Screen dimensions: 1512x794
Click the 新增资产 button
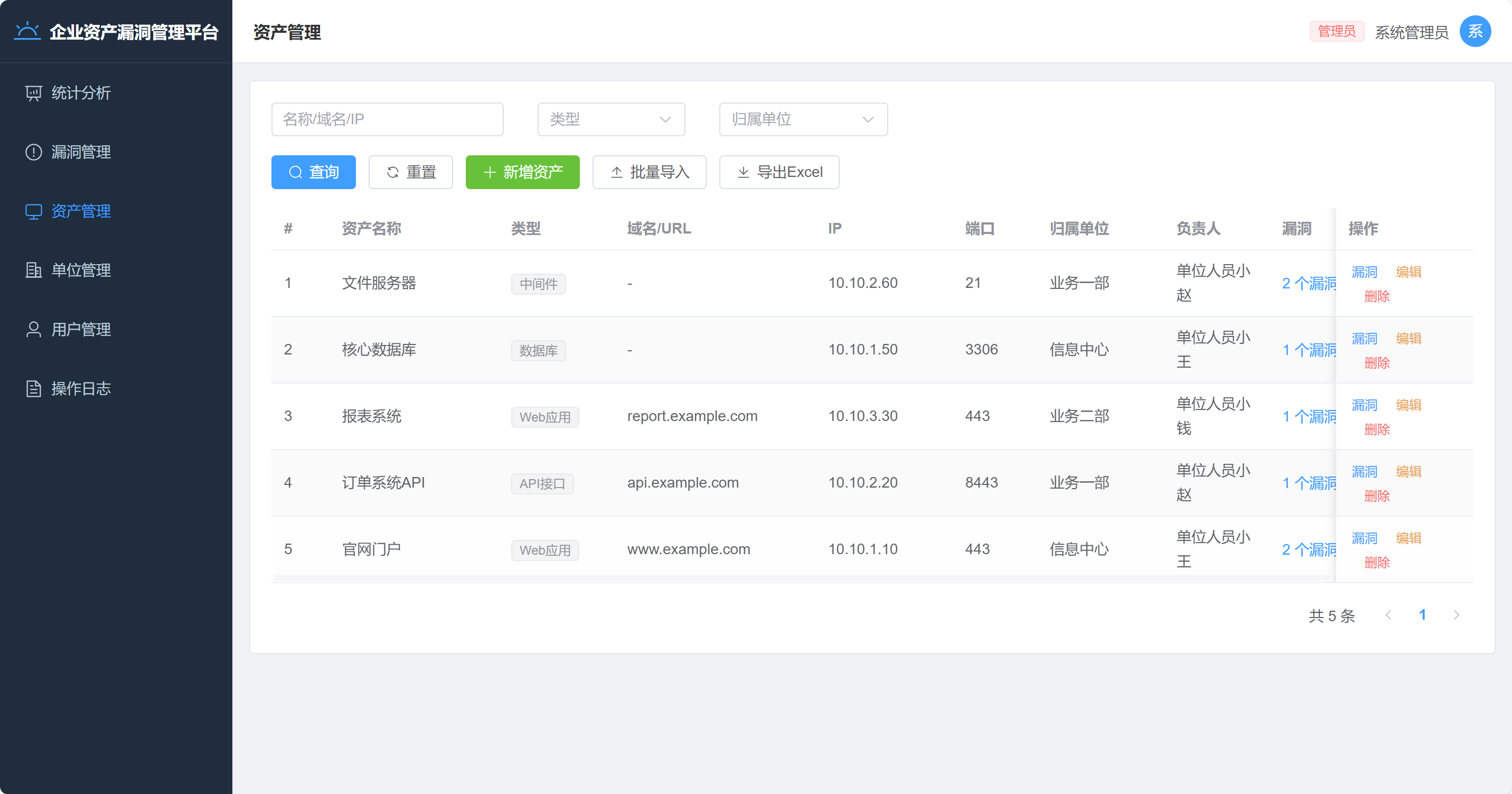click(523, 172)
